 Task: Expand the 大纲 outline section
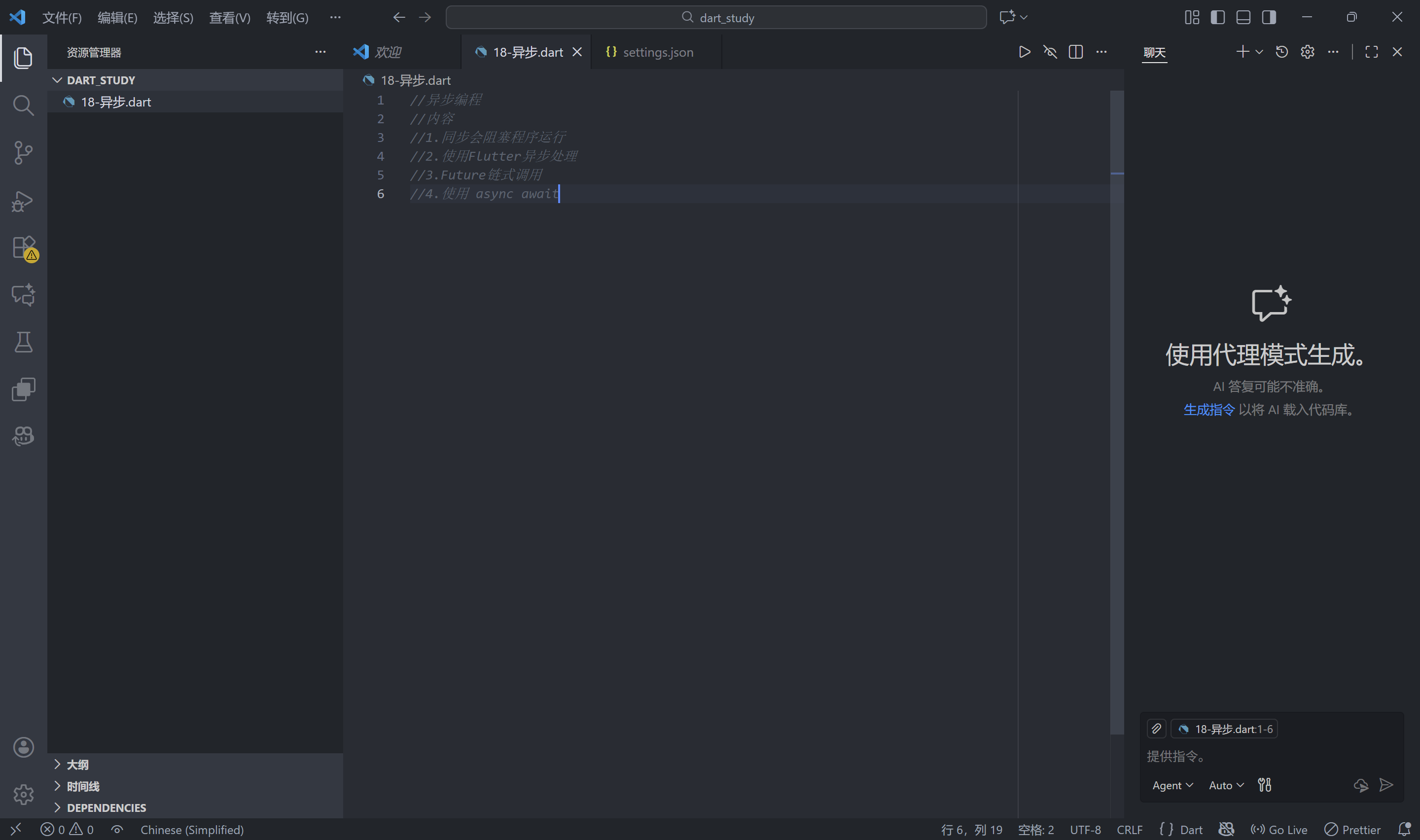[x=77, y=765]
